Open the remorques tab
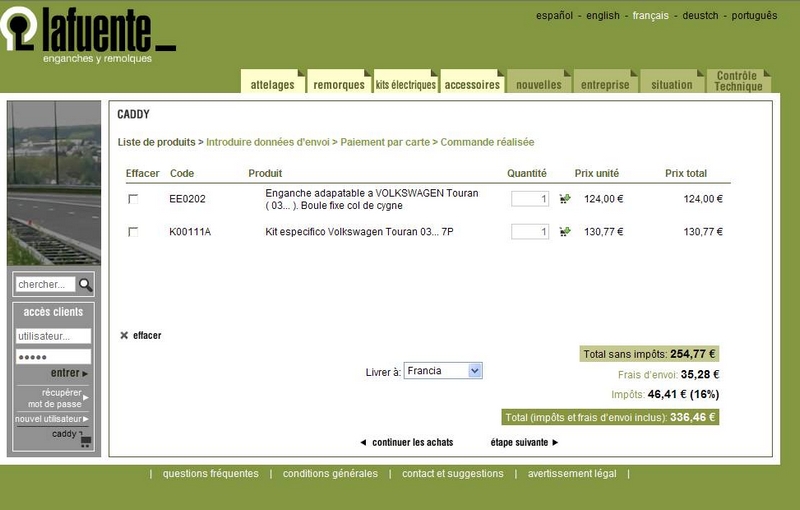This screenshot has width=800, height=510. coord(339,82)
